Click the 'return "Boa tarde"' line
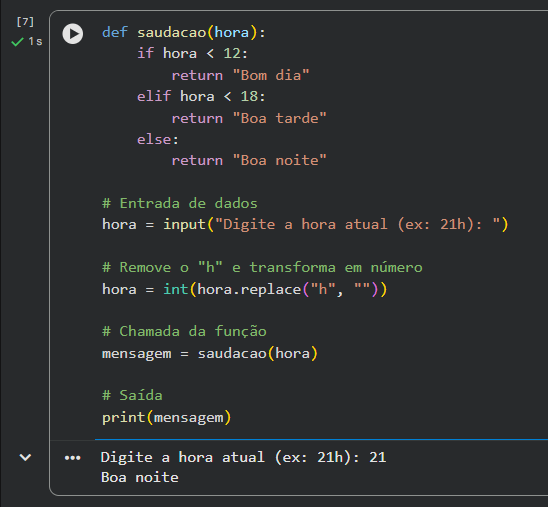Viewport: 548px width, 507px height. pyautogui.click(x=249, y=118)
